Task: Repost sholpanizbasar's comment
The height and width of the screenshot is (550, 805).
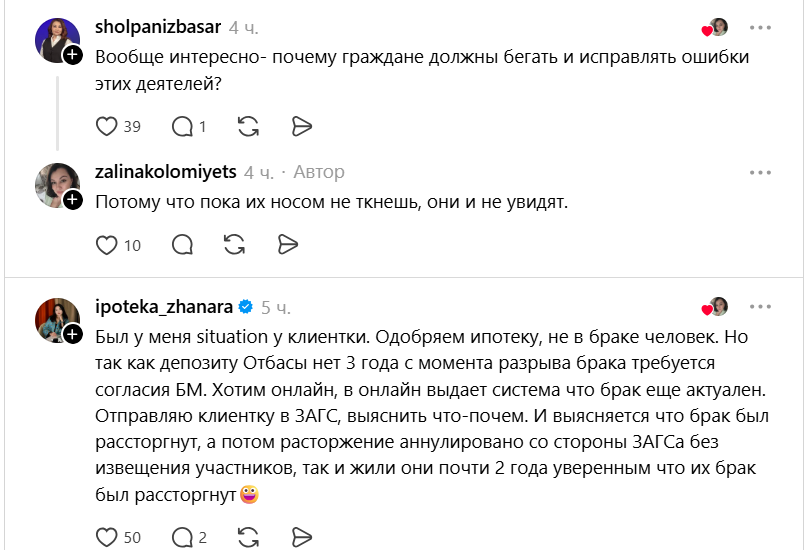Action: pos(248,126)
